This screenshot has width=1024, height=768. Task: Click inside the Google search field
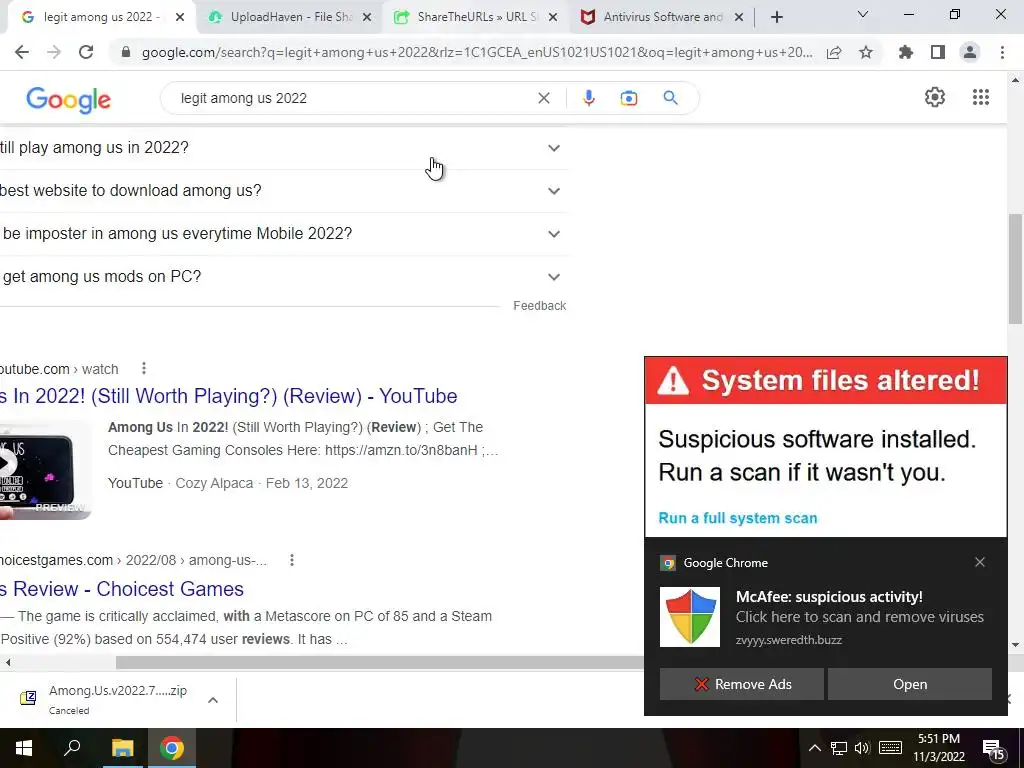point(353,98)
